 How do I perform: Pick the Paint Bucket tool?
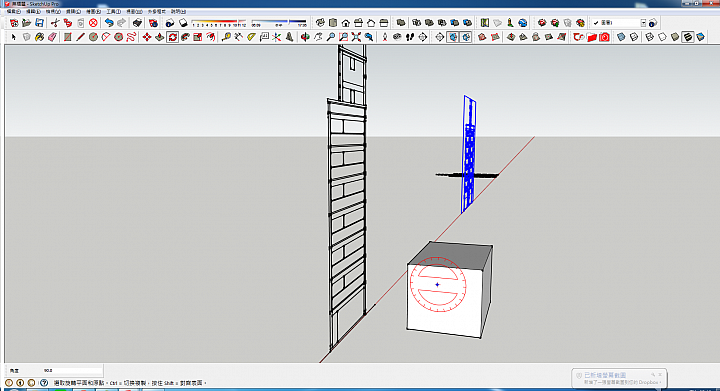pyautogui.click(x=39, y=37)
